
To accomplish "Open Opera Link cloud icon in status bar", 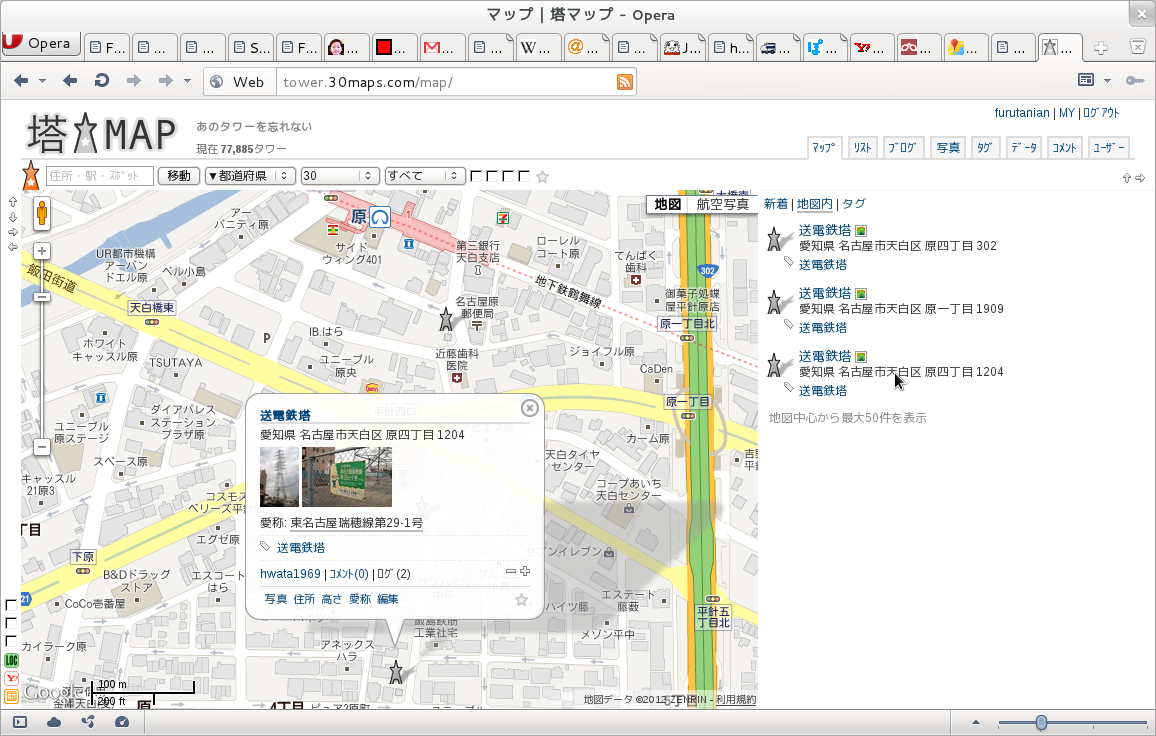I will click(x=54, y=721).
